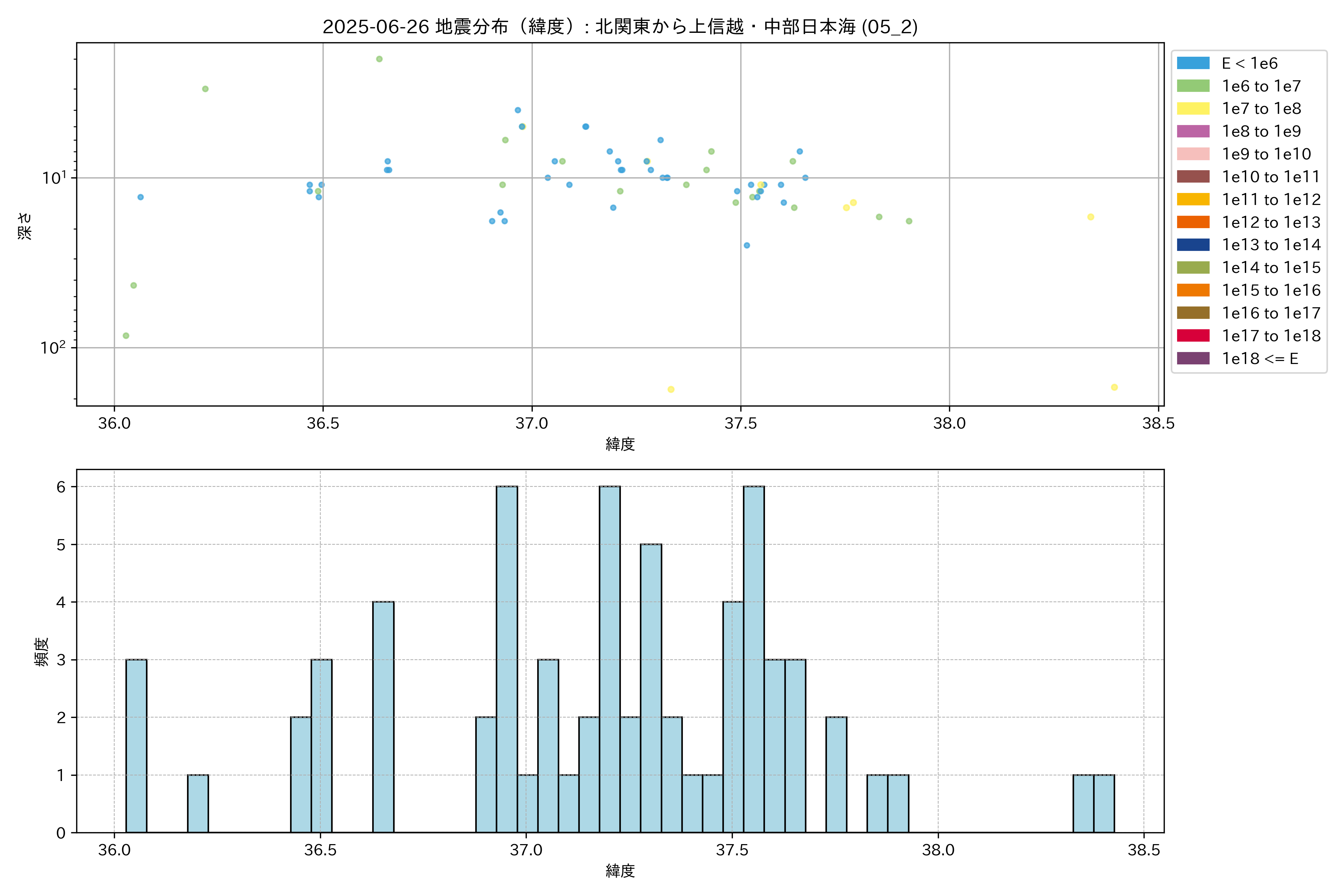This screenshot has height=896, width=1344.
Task: Click the height-5 histogram bar near 37.3
Action: (651, 688)
